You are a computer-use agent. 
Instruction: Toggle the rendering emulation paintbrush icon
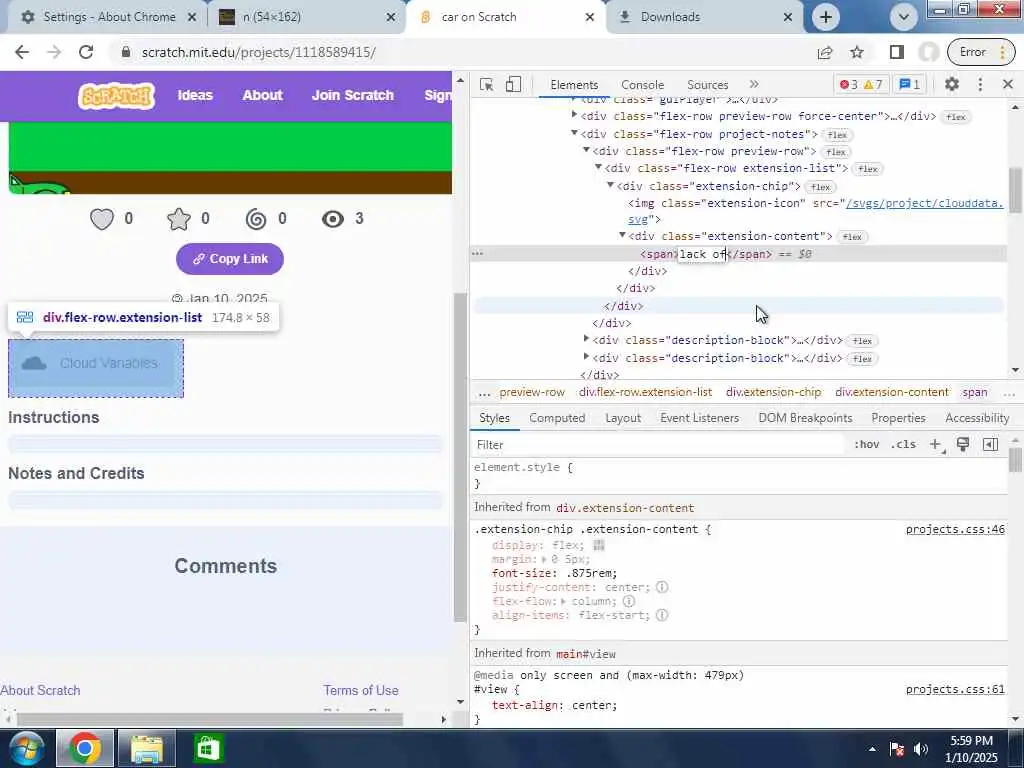click(963, 445)
